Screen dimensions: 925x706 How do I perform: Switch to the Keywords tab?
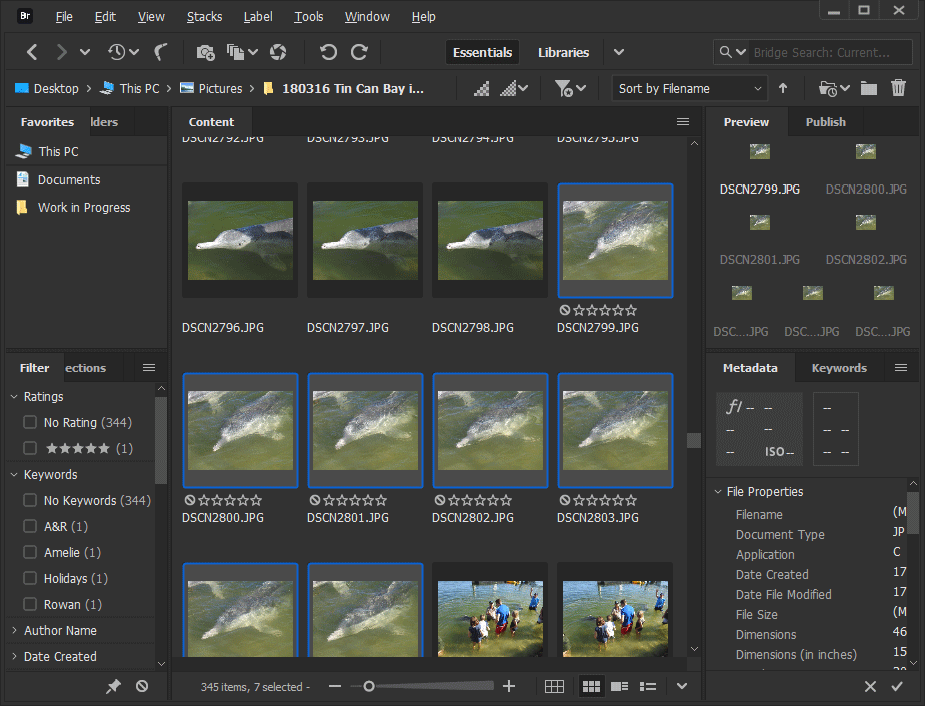pyautogui.click(x=838, y=368)
